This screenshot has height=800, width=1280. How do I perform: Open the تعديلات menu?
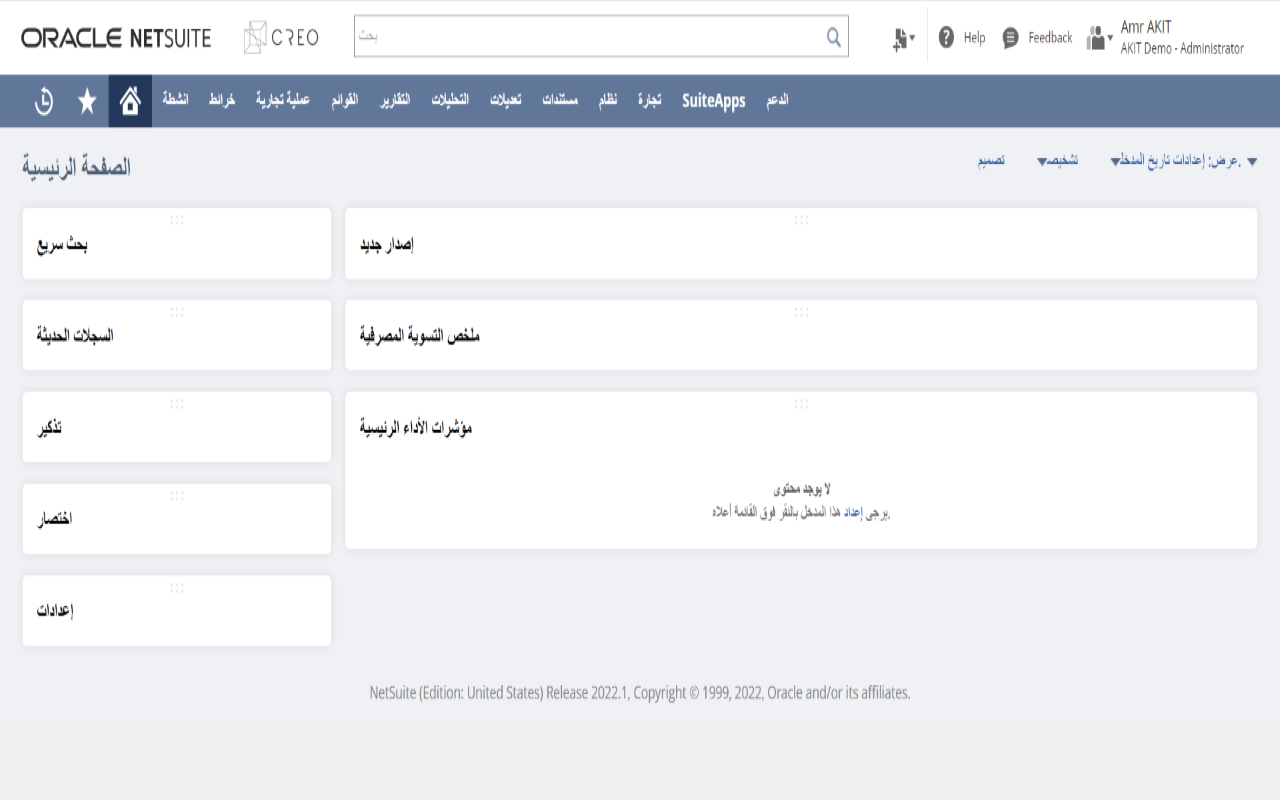(x=506, y=101)
